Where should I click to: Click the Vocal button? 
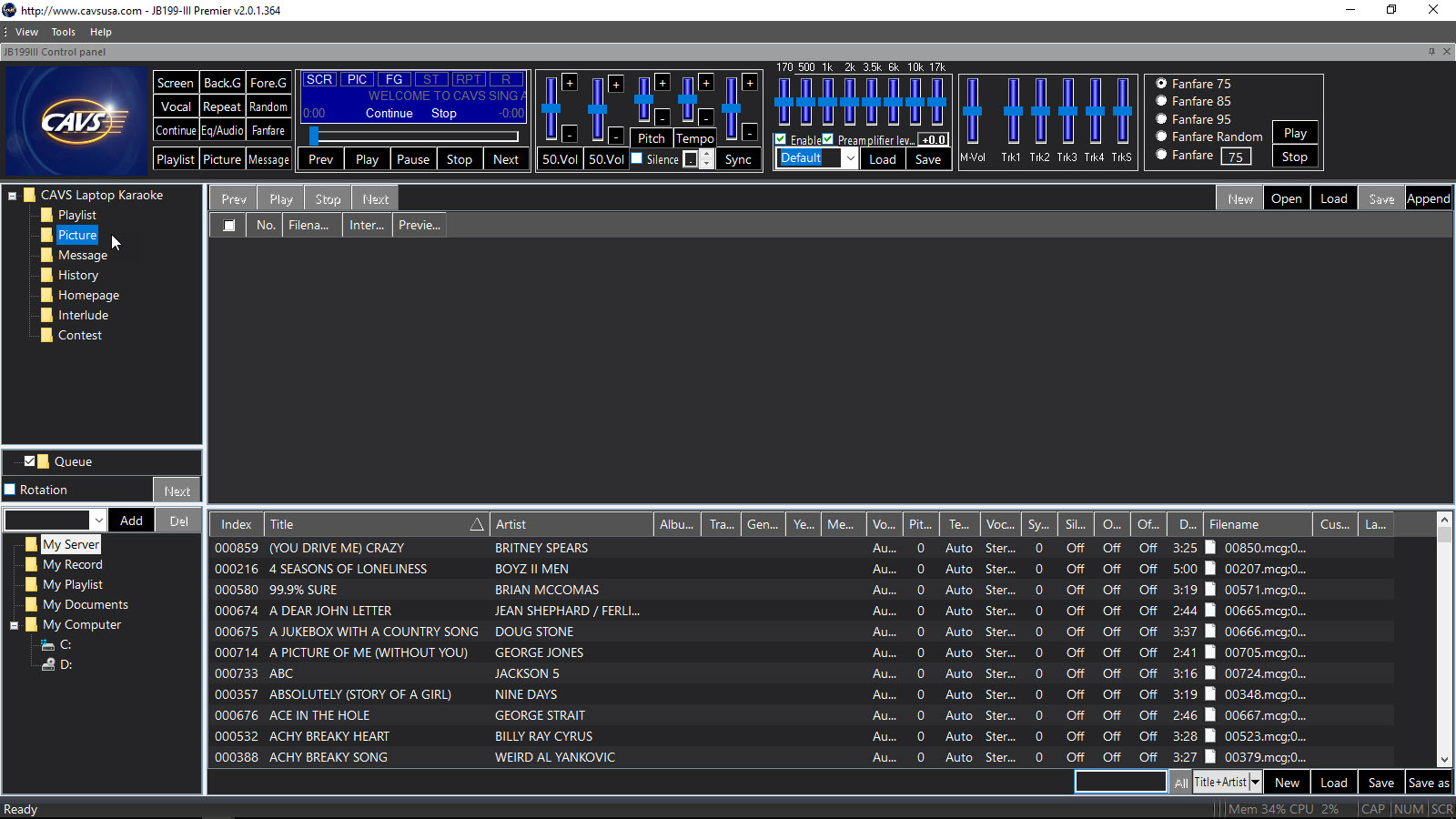click(x=176, y=106)
